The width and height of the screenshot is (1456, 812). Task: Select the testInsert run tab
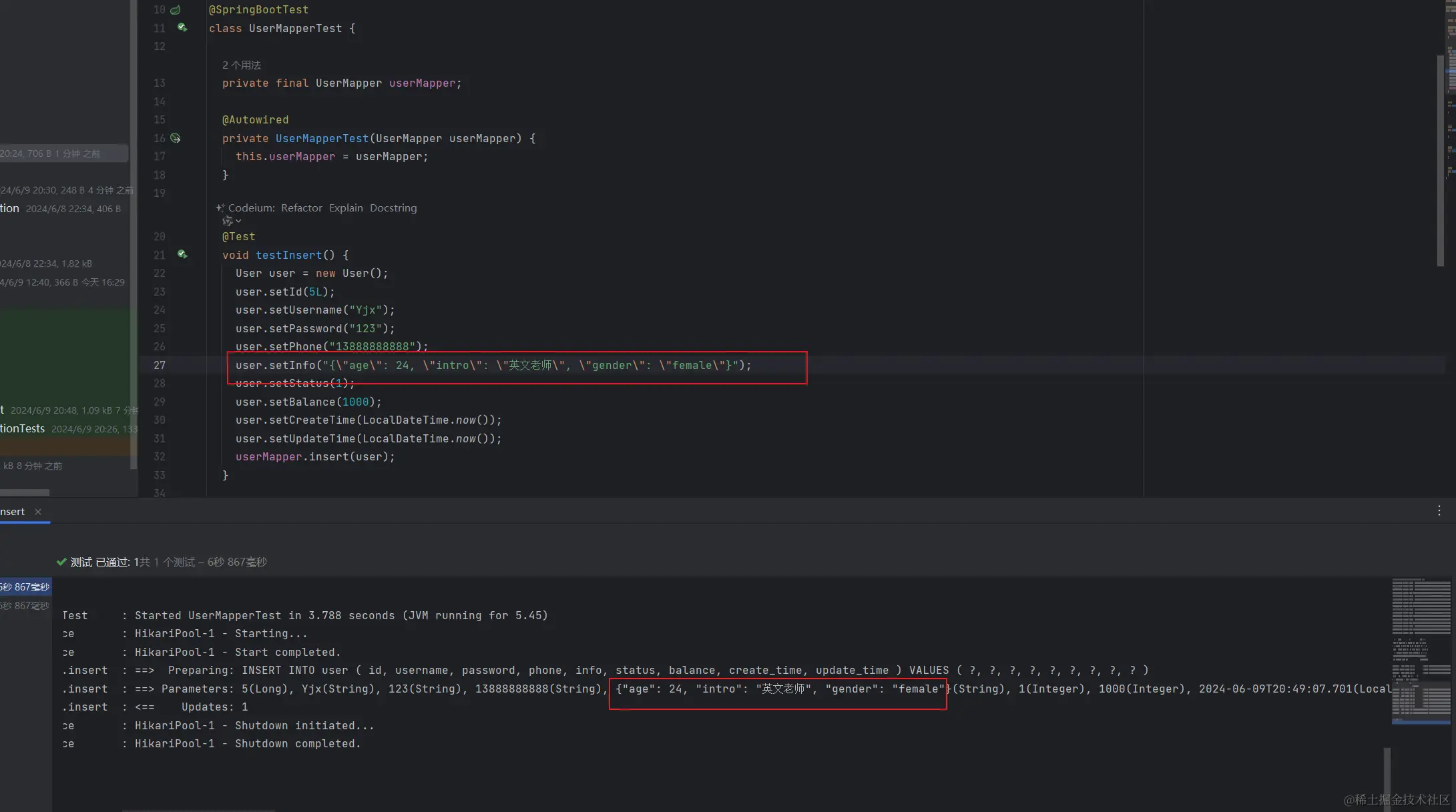12,512
